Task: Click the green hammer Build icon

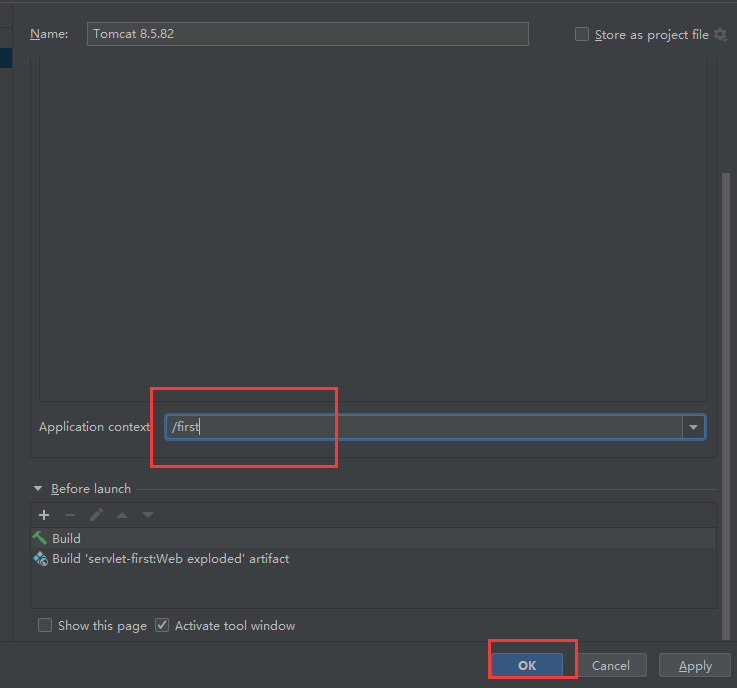Action: point(40,538)
